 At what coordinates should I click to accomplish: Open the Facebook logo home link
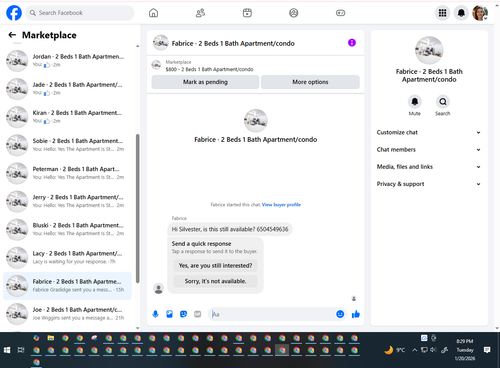[x=14, y=13]
